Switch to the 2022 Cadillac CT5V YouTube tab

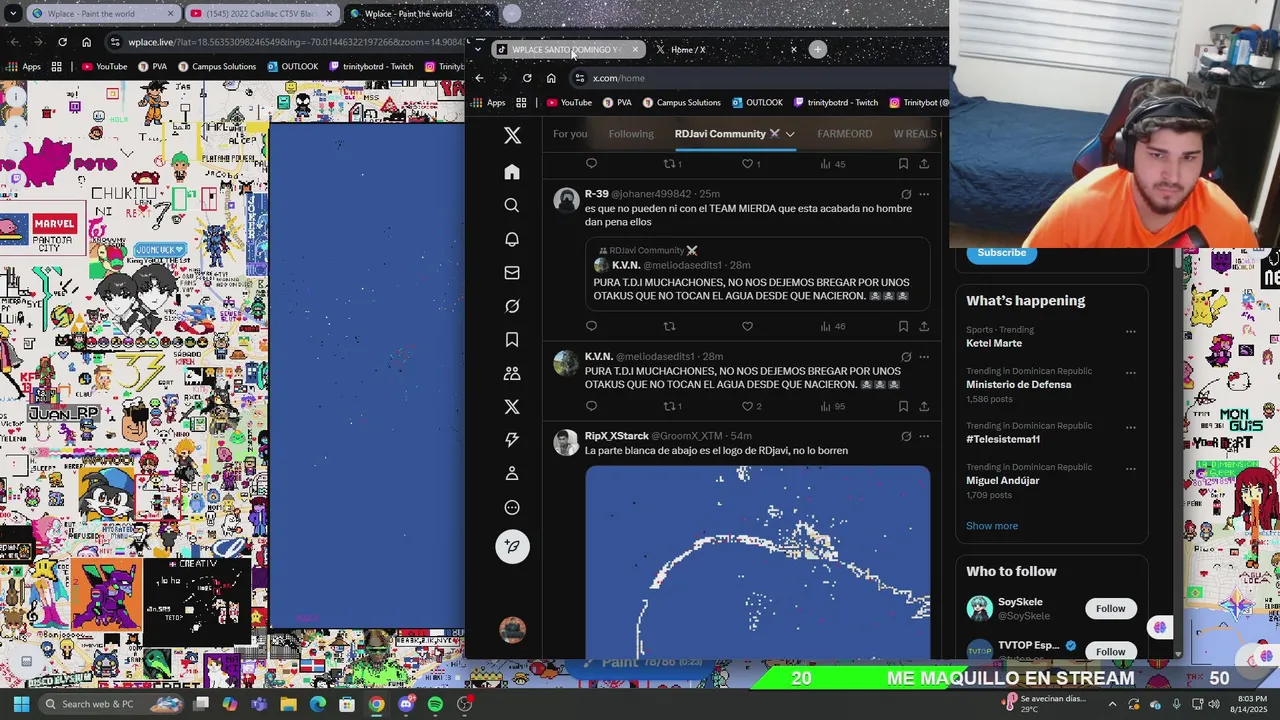[x=260, y=14]
